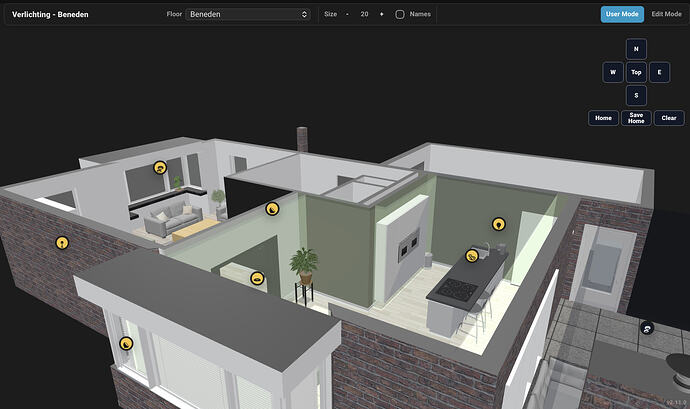
Task: Click the Verlichting - Beneden title
Action: [x=50, y=15]
